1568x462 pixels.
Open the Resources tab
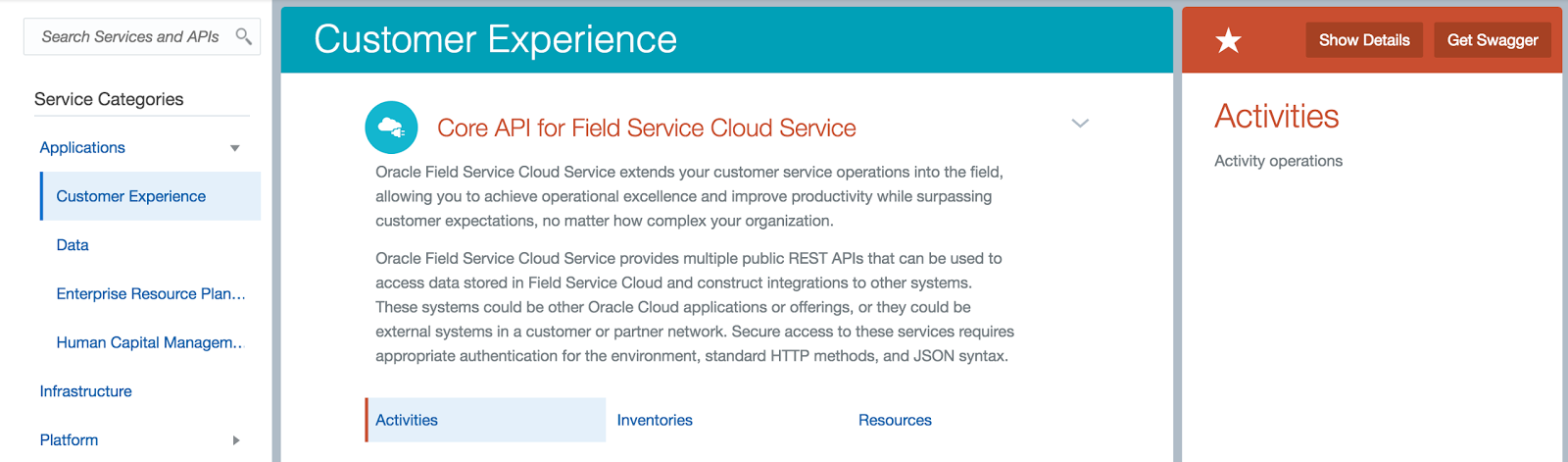click(x=895, y=420)
